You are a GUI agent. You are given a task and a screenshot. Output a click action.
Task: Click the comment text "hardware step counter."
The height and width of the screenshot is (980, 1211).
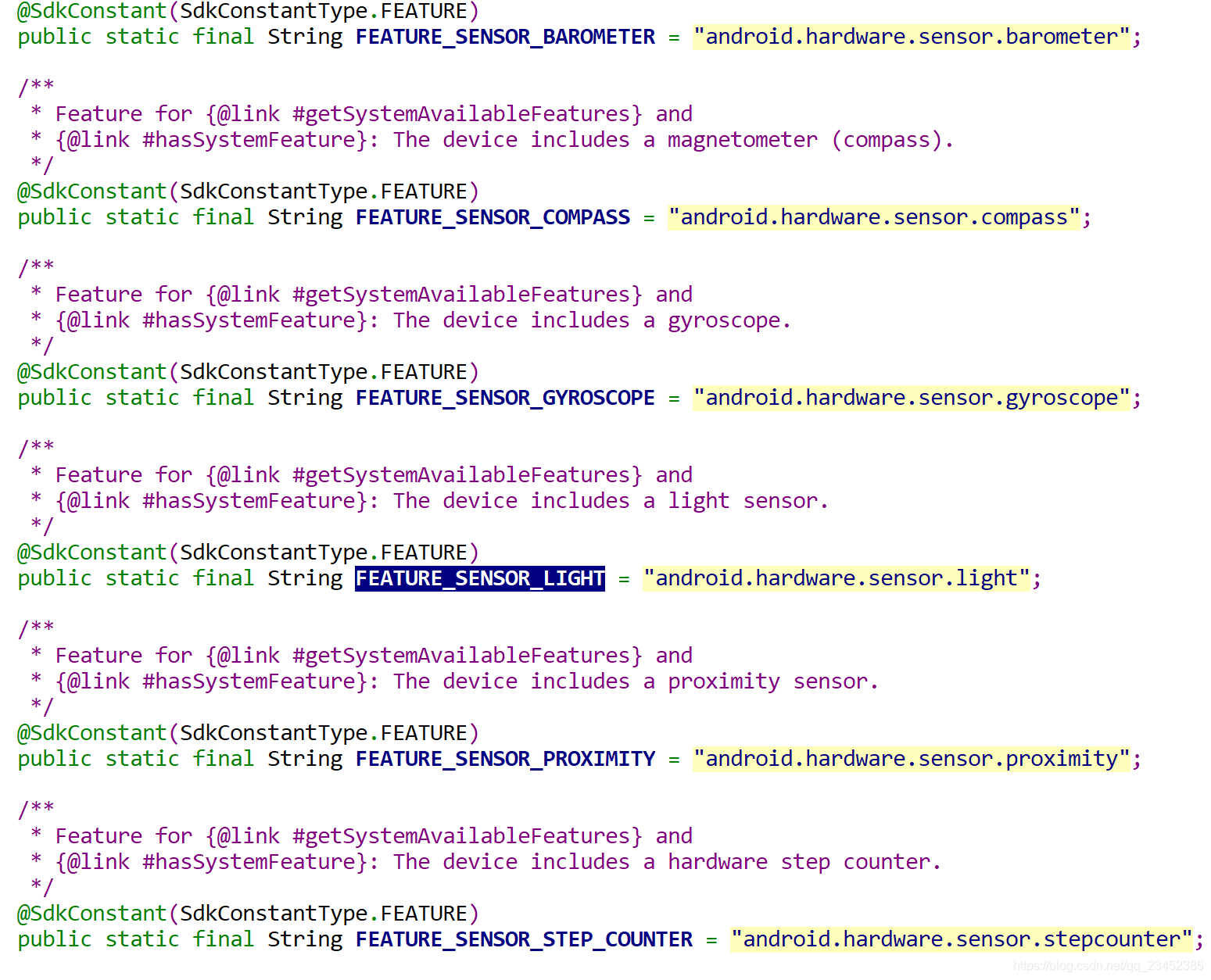pos(804,862)
